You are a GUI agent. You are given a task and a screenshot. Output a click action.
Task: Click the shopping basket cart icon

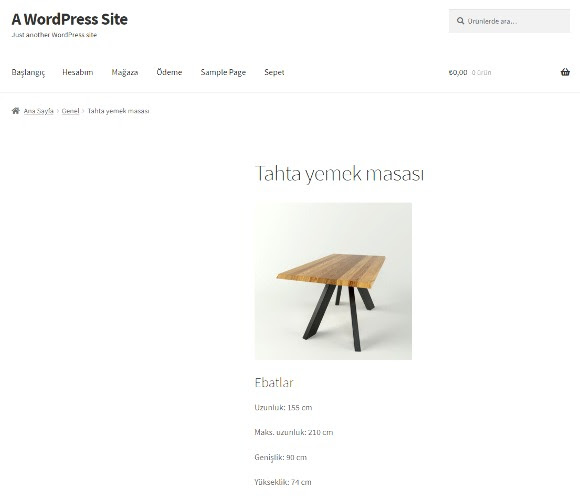(565, 72)
